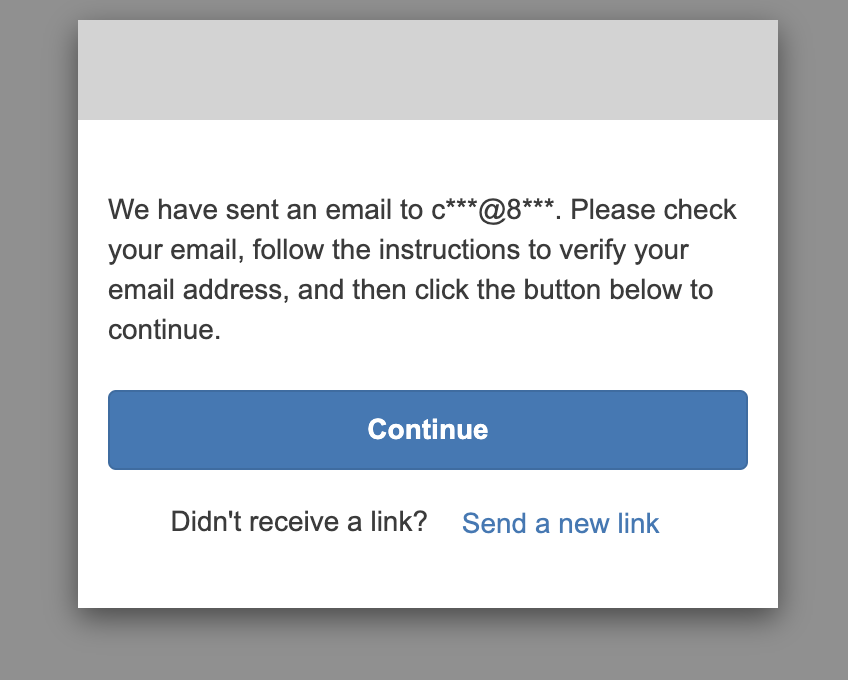Screen dimensions: 848x680
Task: Click the gray header bar of the dialog
Action: [x=427, y=69]
